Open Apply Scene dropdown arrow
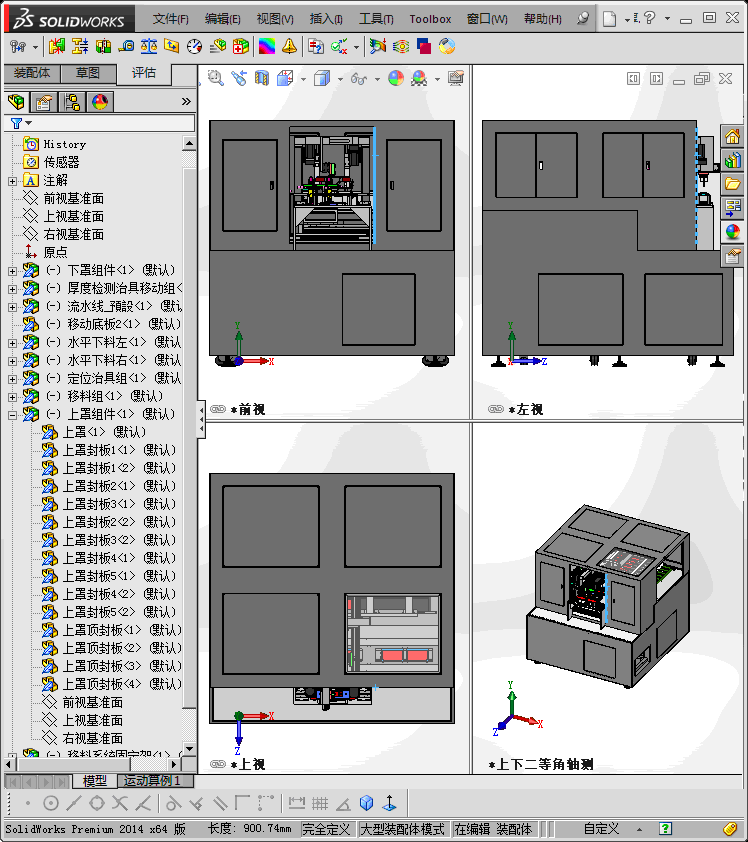The height and width of the screenshot is (842, 748). click(437, 79)
